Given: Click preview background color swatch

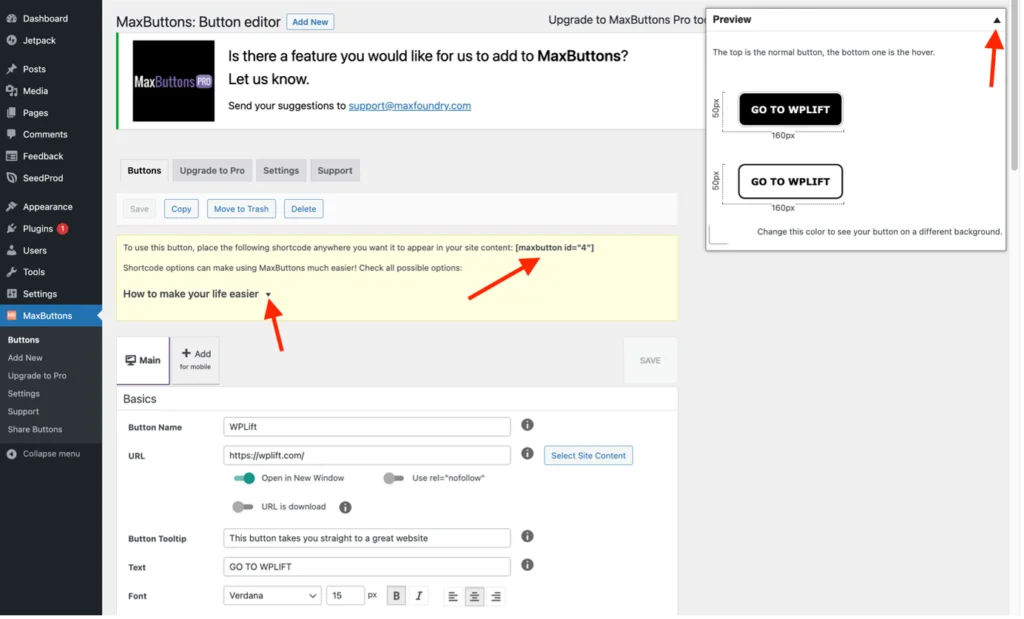Looking at the screenshot, I should pyautogui.click(x=718, y=234).
